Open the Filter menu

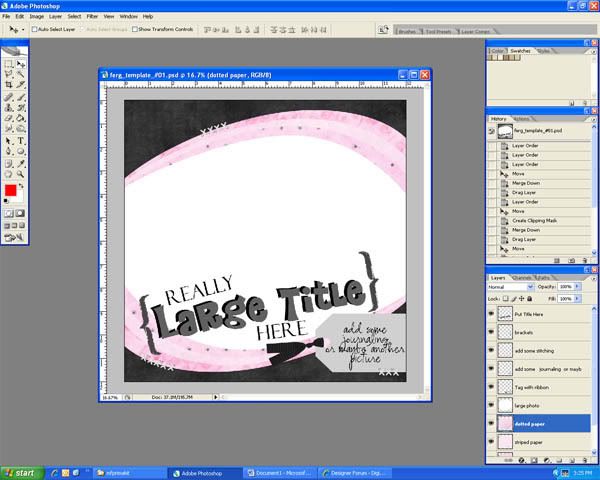point(92,17)
